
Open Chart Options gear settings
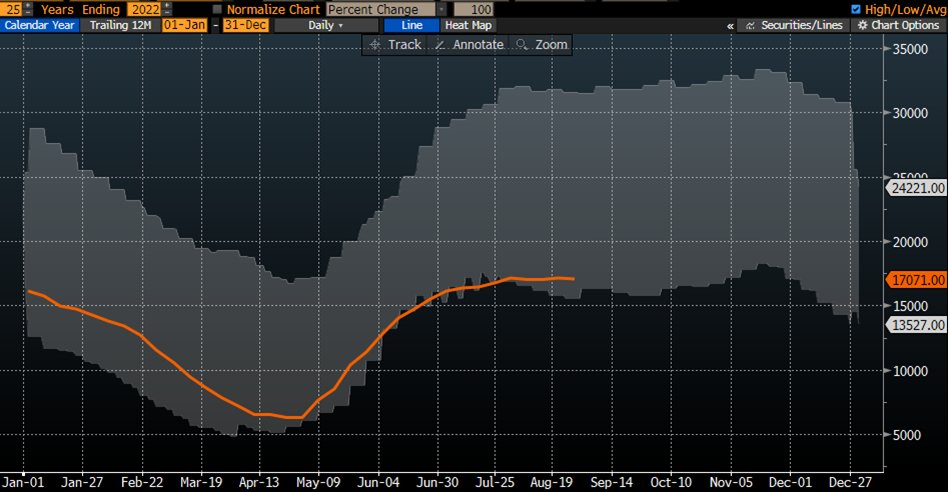[x=906, y=25]
